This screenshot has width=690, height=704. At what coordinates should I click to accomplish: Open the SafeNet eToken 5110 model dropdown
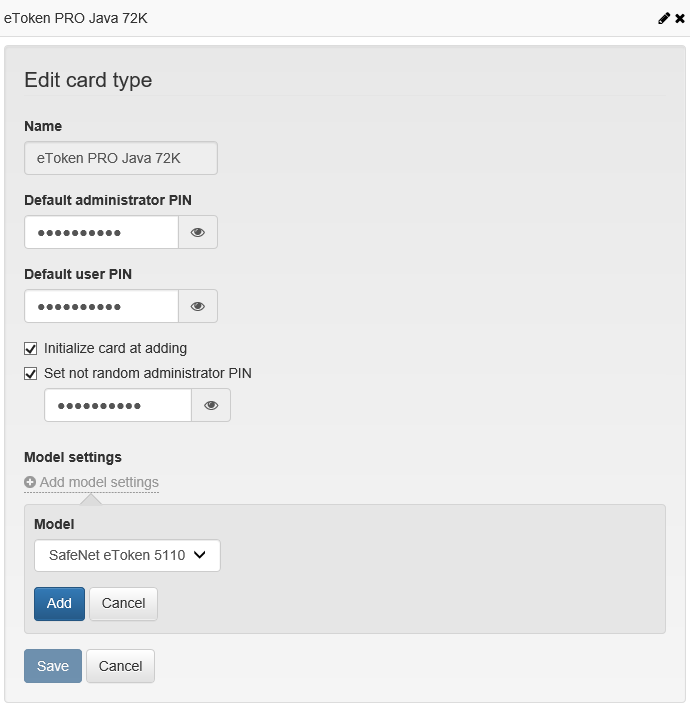127,555
